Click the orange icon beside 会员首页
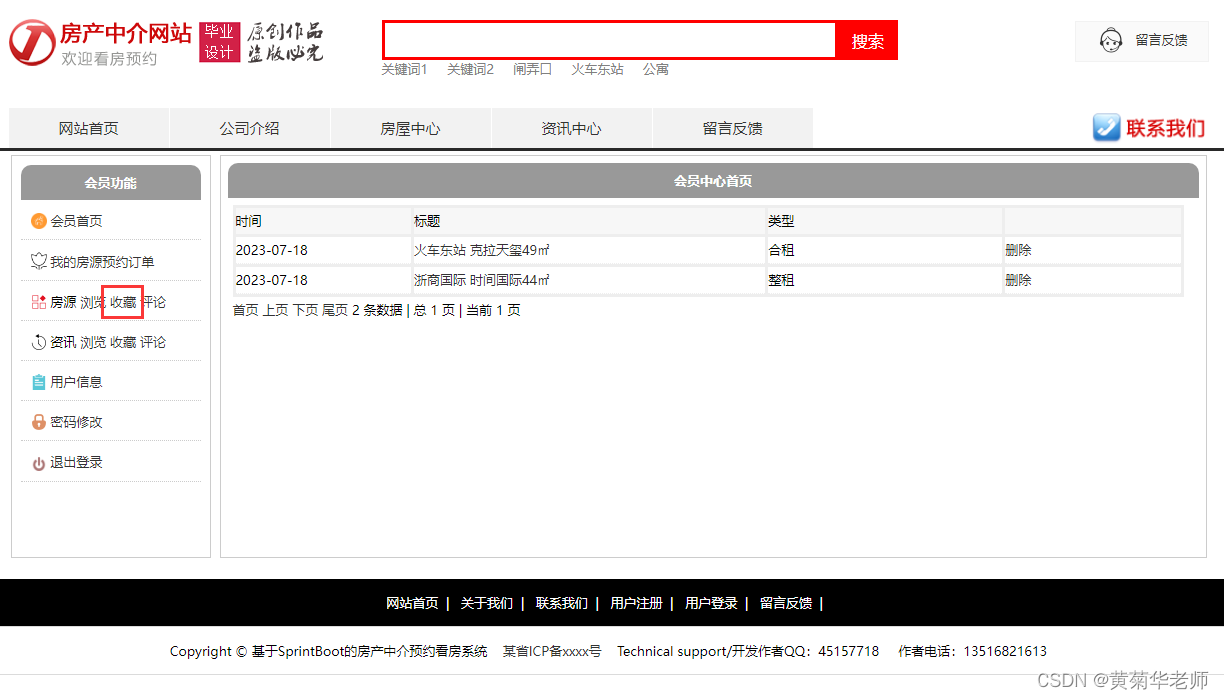 (x=39, y=221)
